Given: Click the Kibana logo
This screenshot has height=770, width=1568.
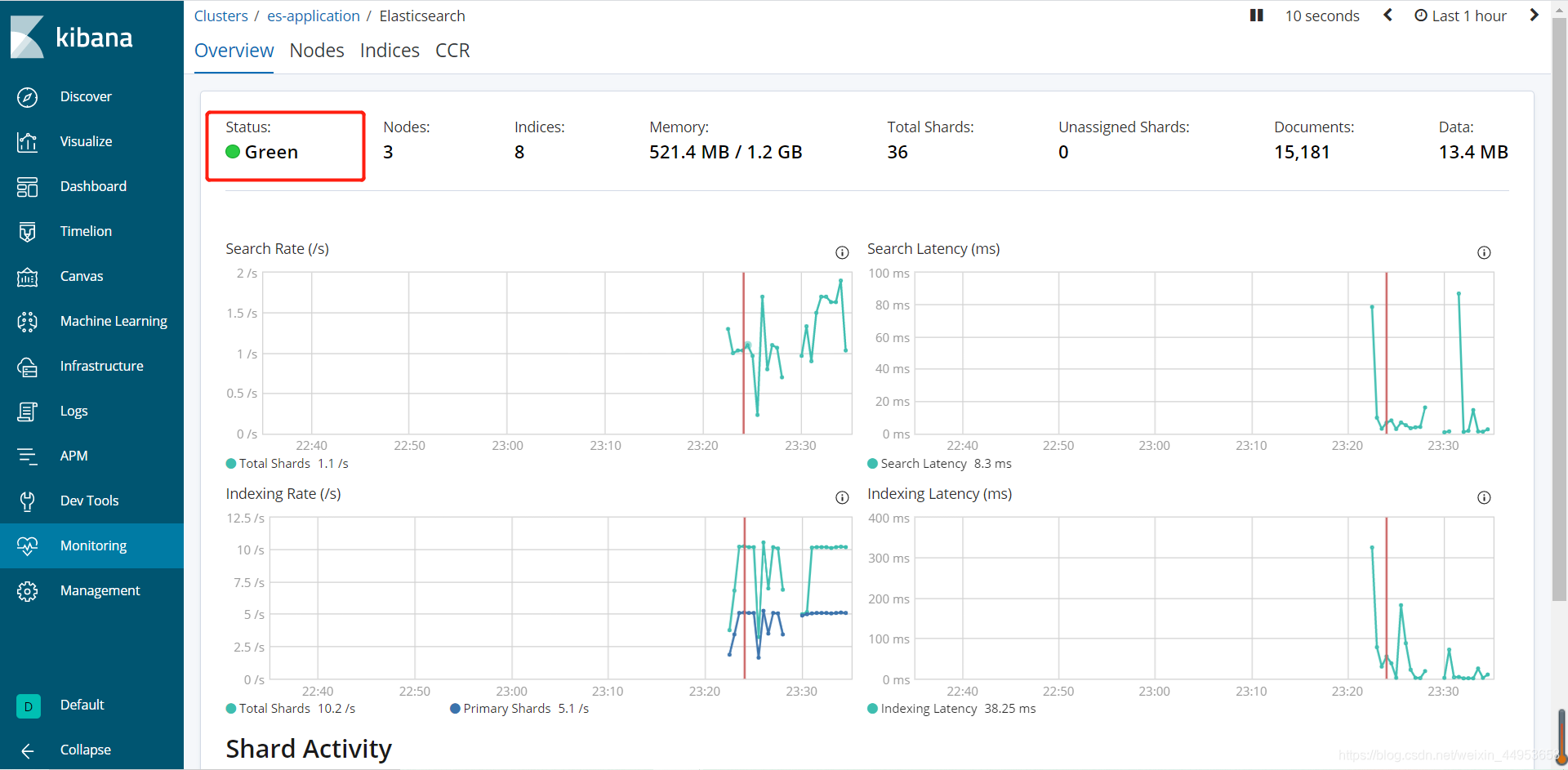Looking at the screenshot, I should point(72,37).
